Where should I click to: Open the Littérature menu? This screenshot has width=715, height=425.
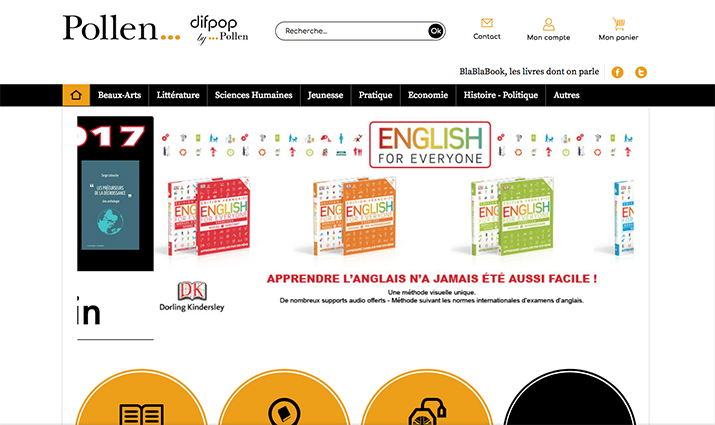pos(178,95)
